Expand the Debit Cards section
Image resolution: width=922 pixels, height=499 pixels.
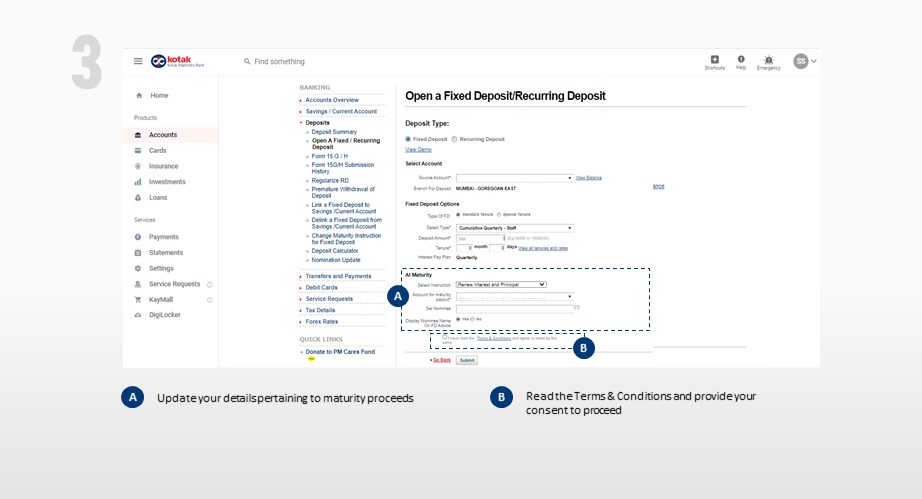coord(322,287)
